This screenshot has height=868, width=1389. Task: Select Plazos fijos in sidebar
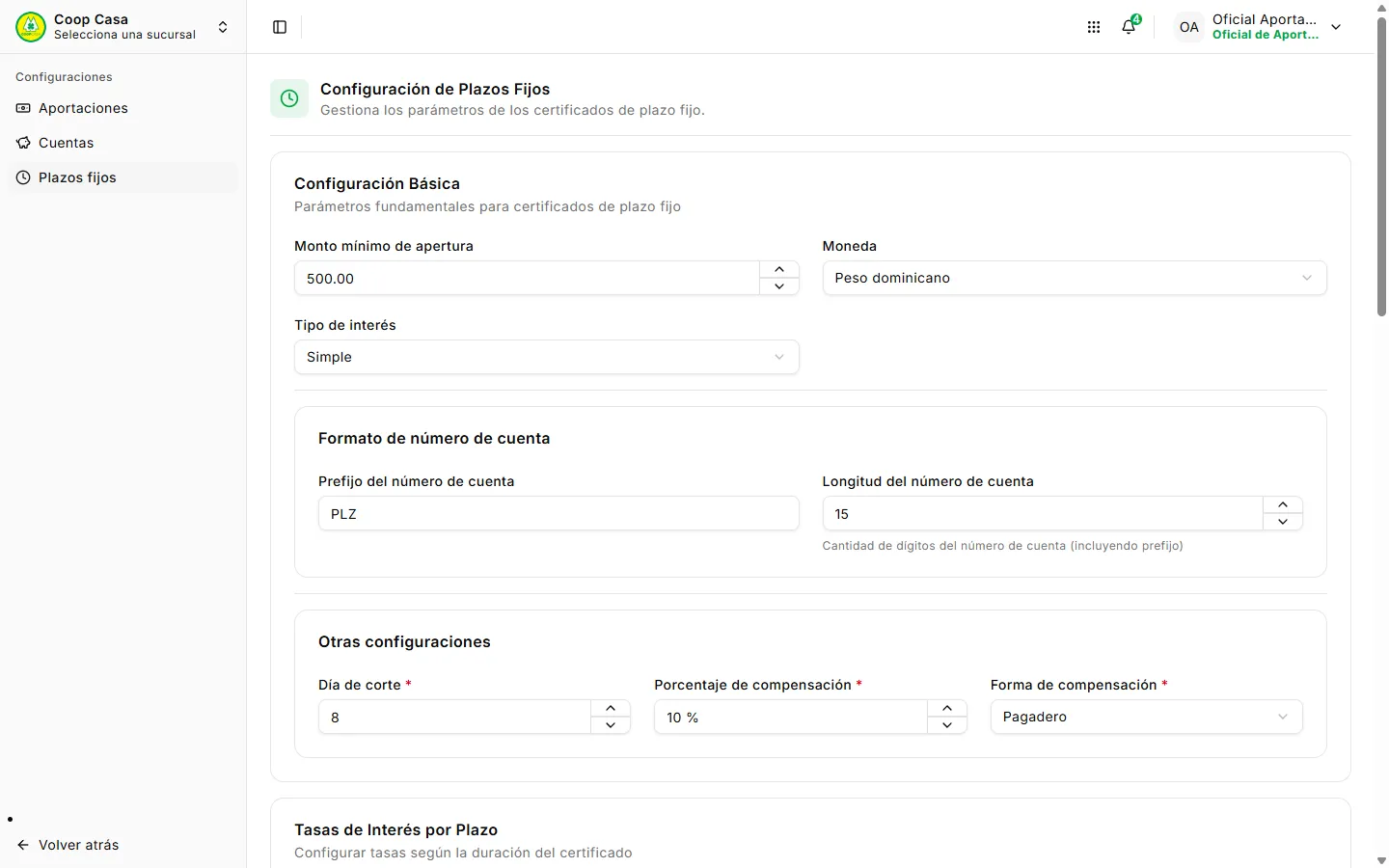123,177
